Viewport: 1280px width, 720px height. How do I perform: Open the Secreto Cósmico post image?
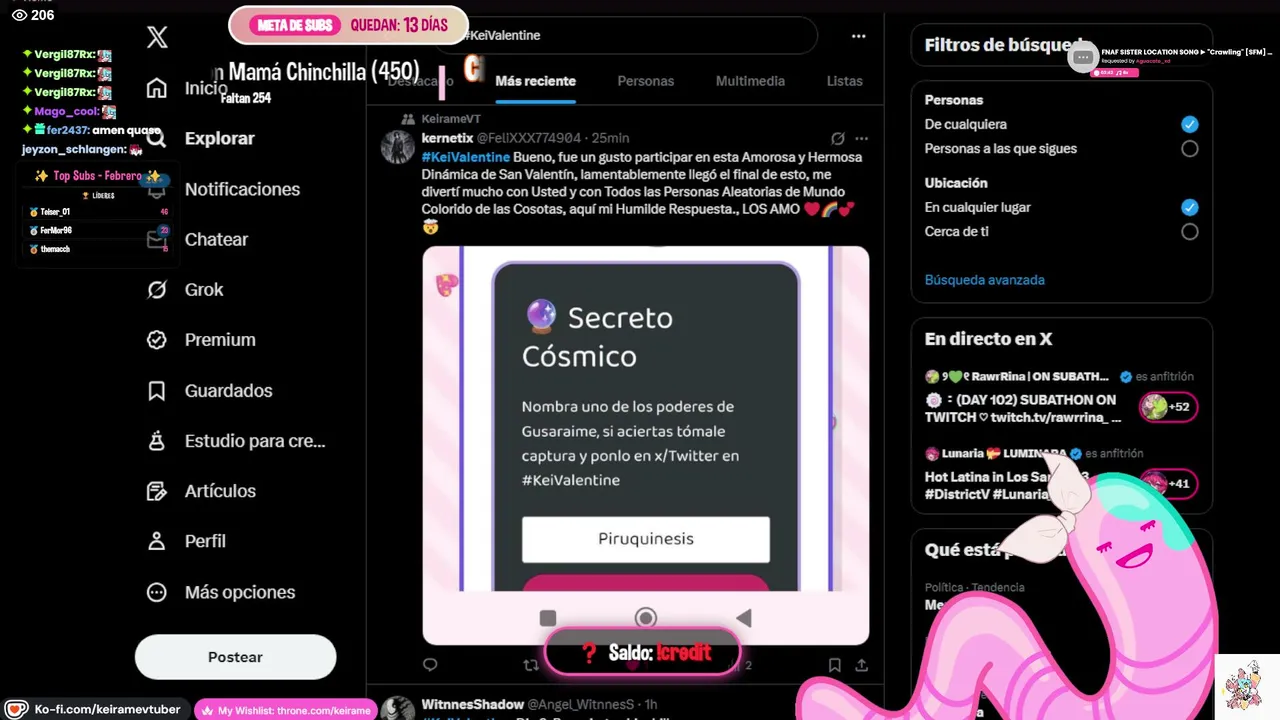(645, 445)
